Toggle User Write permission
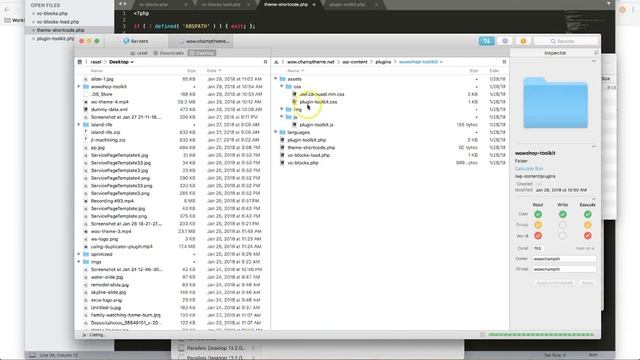The height and width of the screenshot is (360, 640). coord(562,214)
